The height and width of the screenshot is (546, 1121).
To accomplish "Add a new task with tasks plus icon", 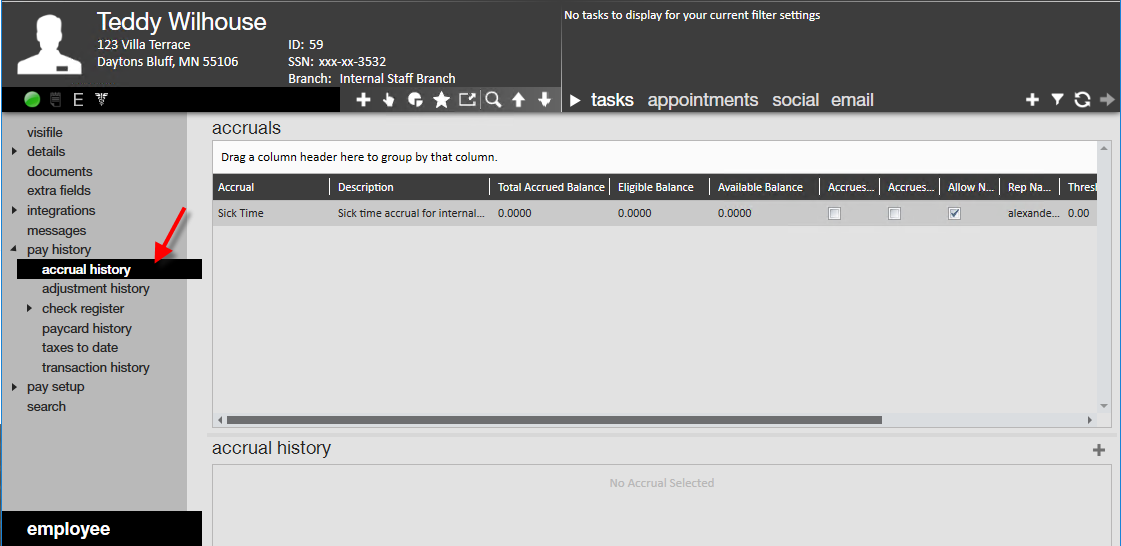I will coord(1032,100).
